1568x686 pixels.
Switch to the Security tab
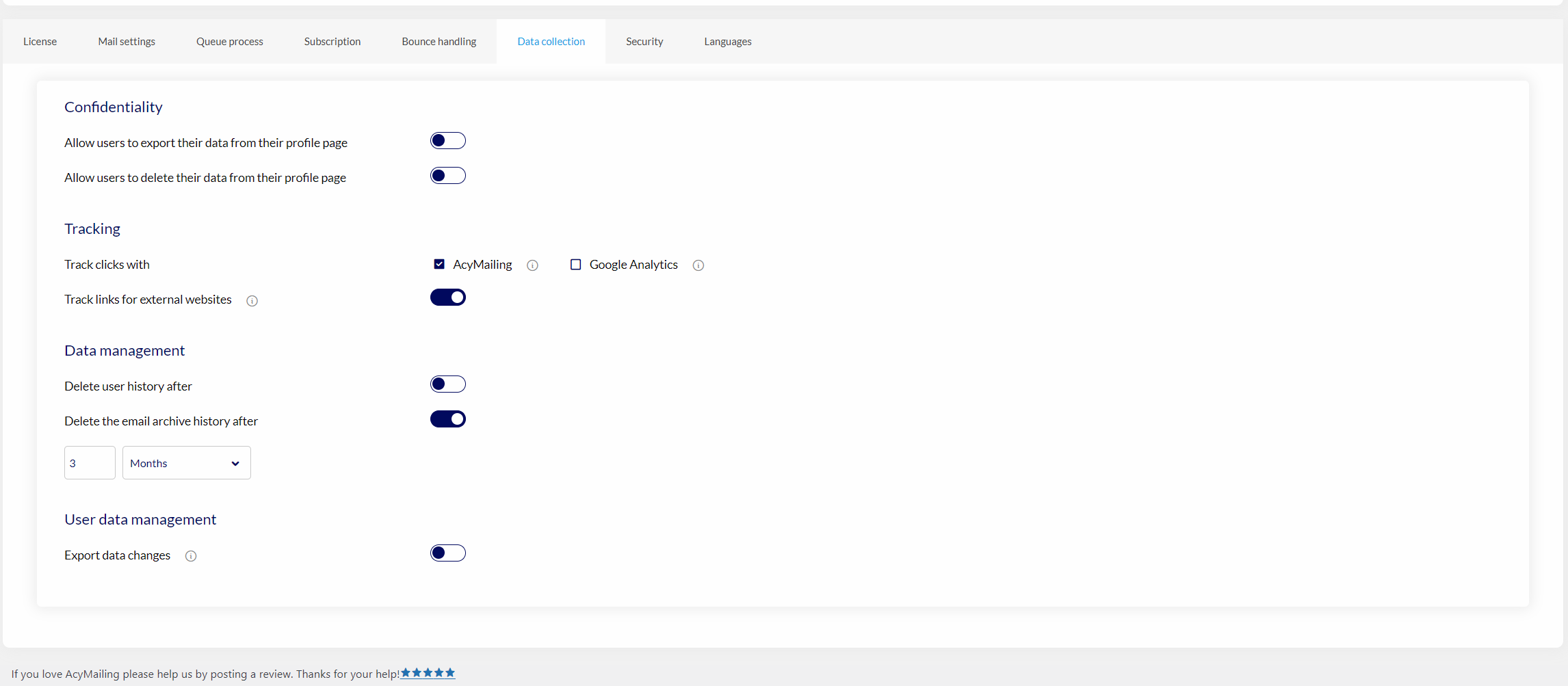click(x=644, y=42)
